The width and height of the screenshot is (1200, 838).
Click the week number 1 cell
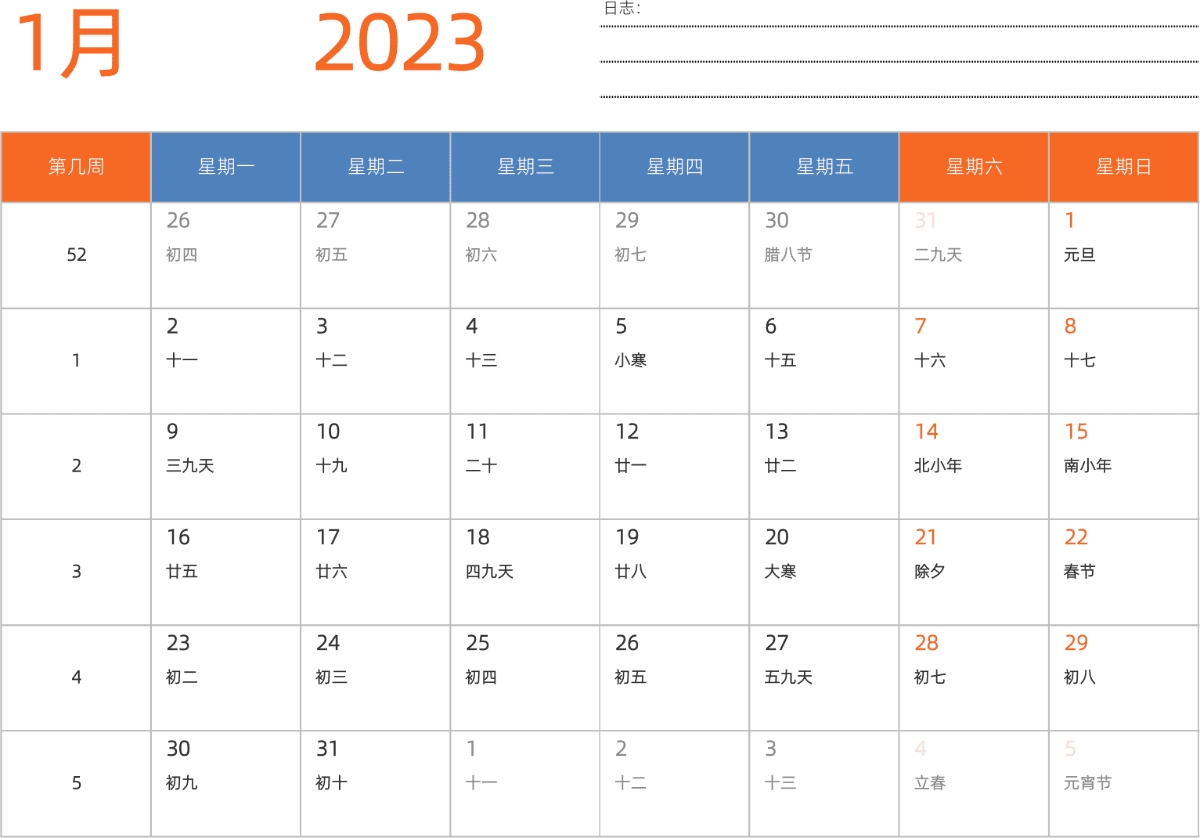pos(76,361)
